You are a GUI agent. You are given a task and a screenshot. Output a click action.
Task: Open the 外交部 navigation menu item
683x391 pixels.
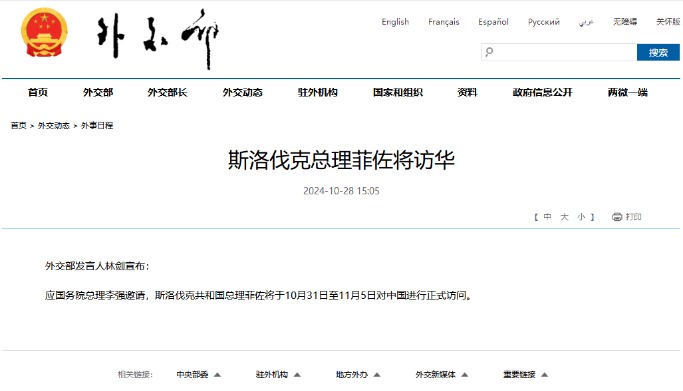tap(98, 92)
